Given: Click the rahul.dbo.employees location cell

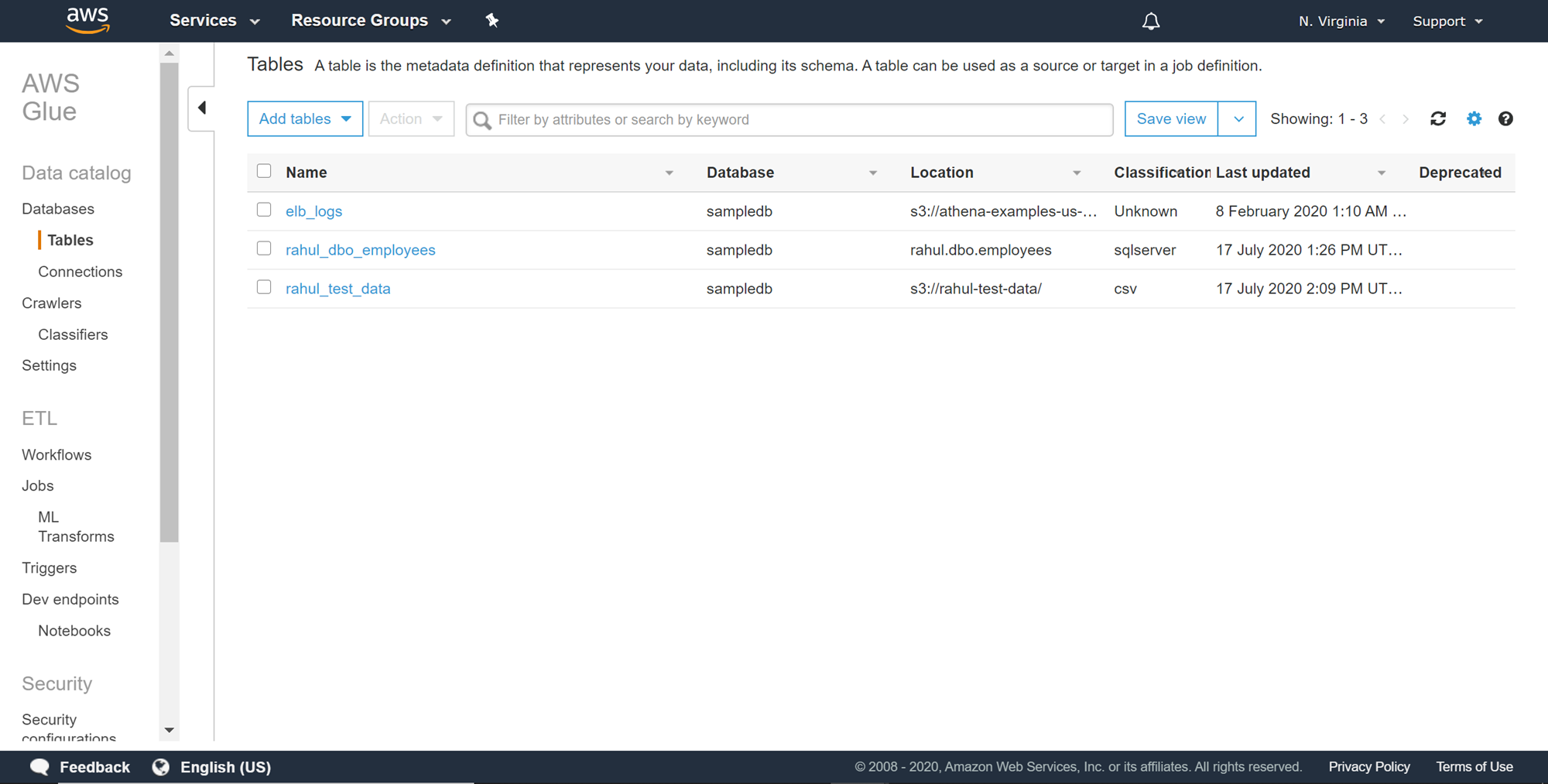Looking at the screenshot, I should tap(981, 250).
